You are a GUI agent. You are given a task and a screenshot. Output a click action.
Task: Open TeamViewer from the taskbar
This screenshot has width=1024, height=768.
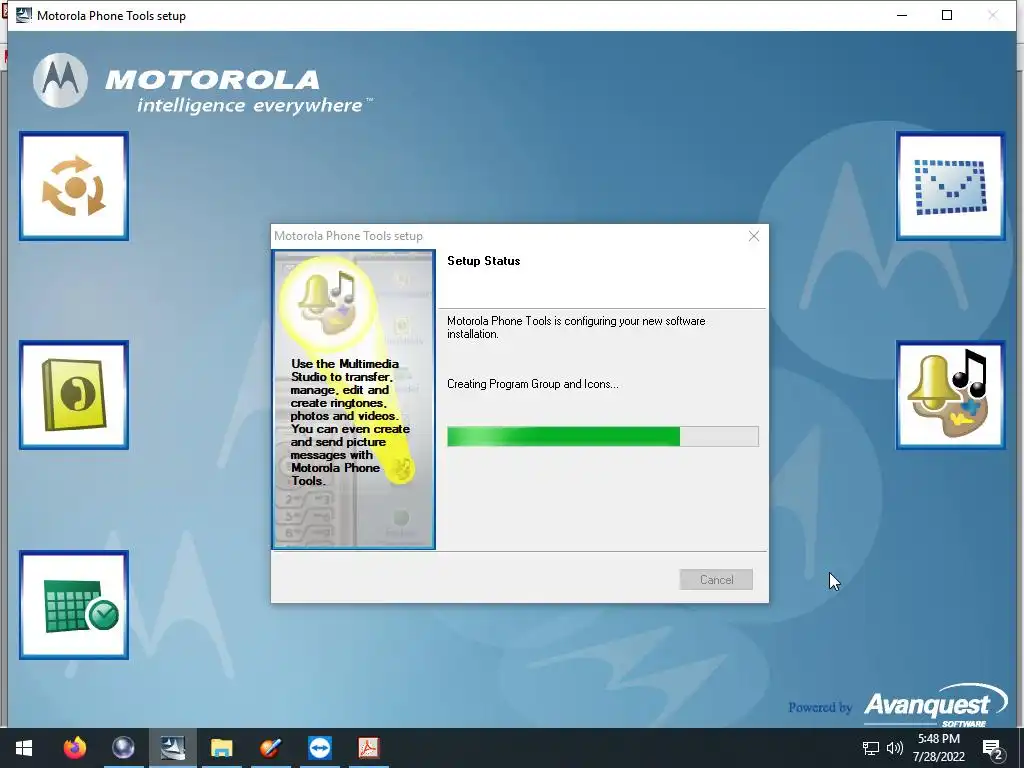pos(319,748)
